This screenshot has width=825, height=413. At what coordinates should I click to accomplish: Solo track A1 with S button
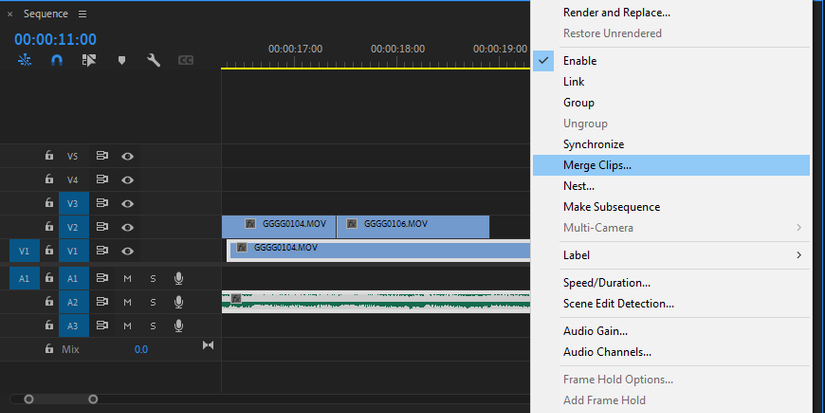153,278
